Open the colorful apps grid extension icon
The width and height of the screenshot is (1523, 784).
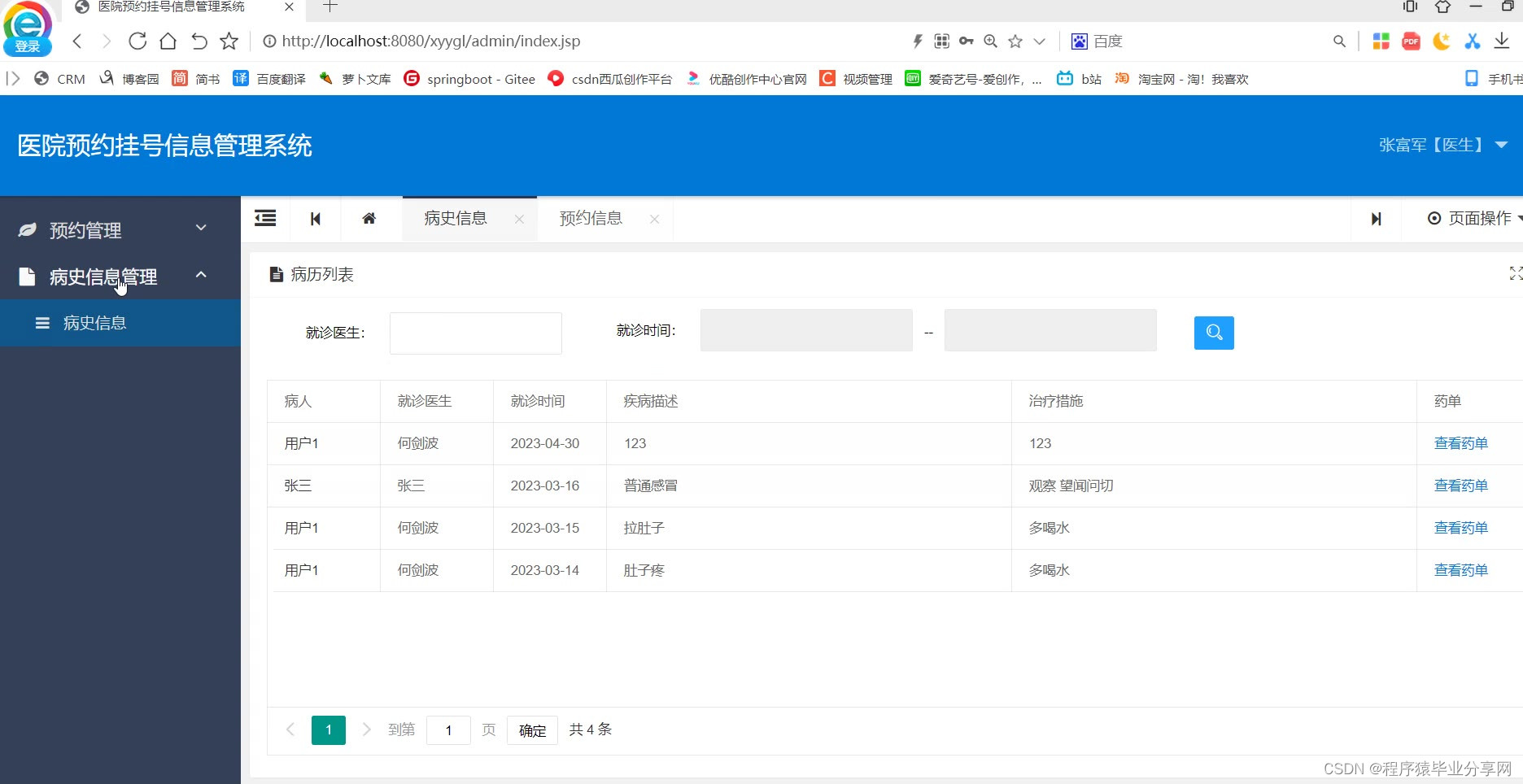click(x=1381, y=41)
